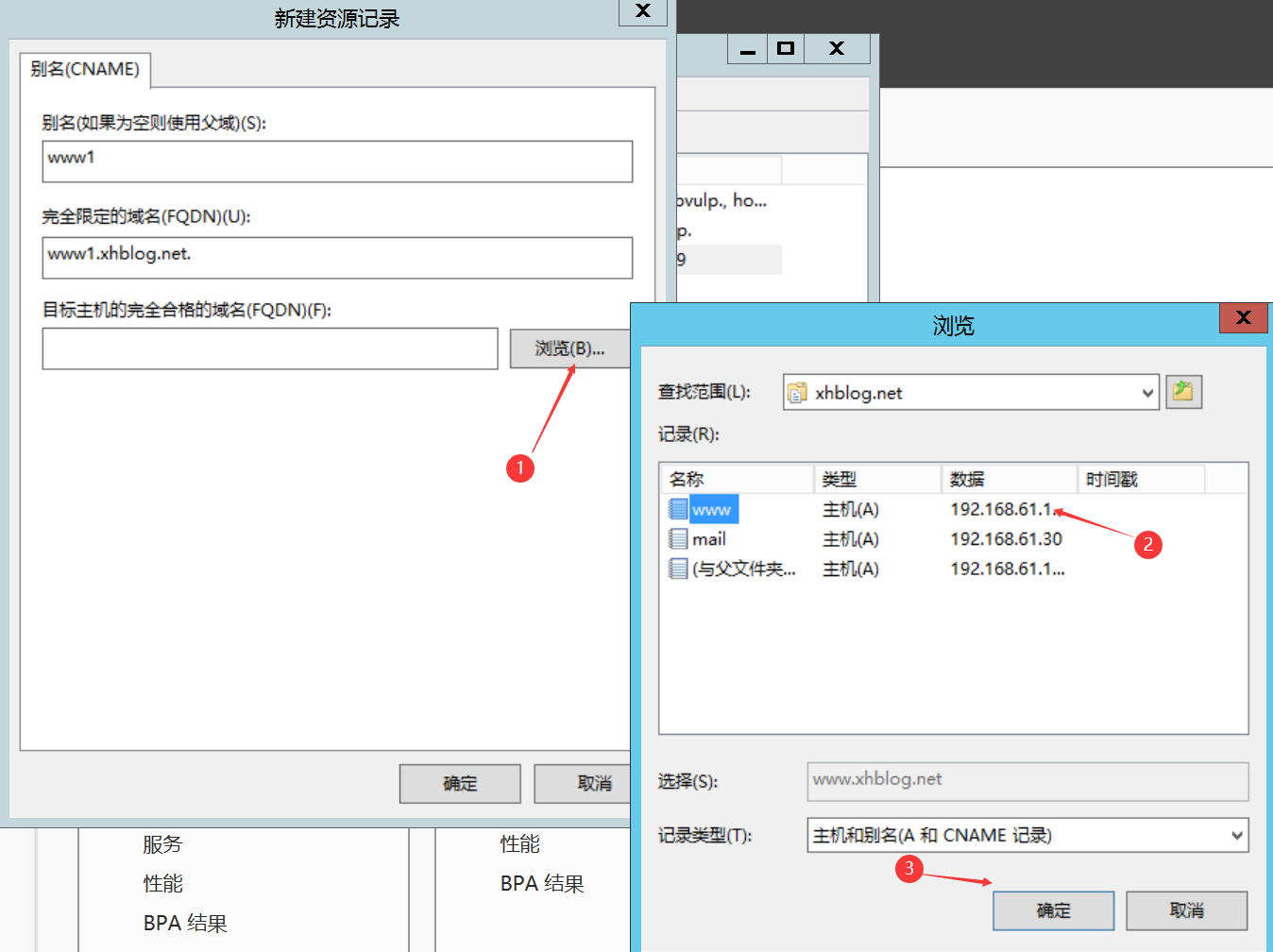Click the up-one-level folder icon
Screen dimensions: 1273x952
1183,391
